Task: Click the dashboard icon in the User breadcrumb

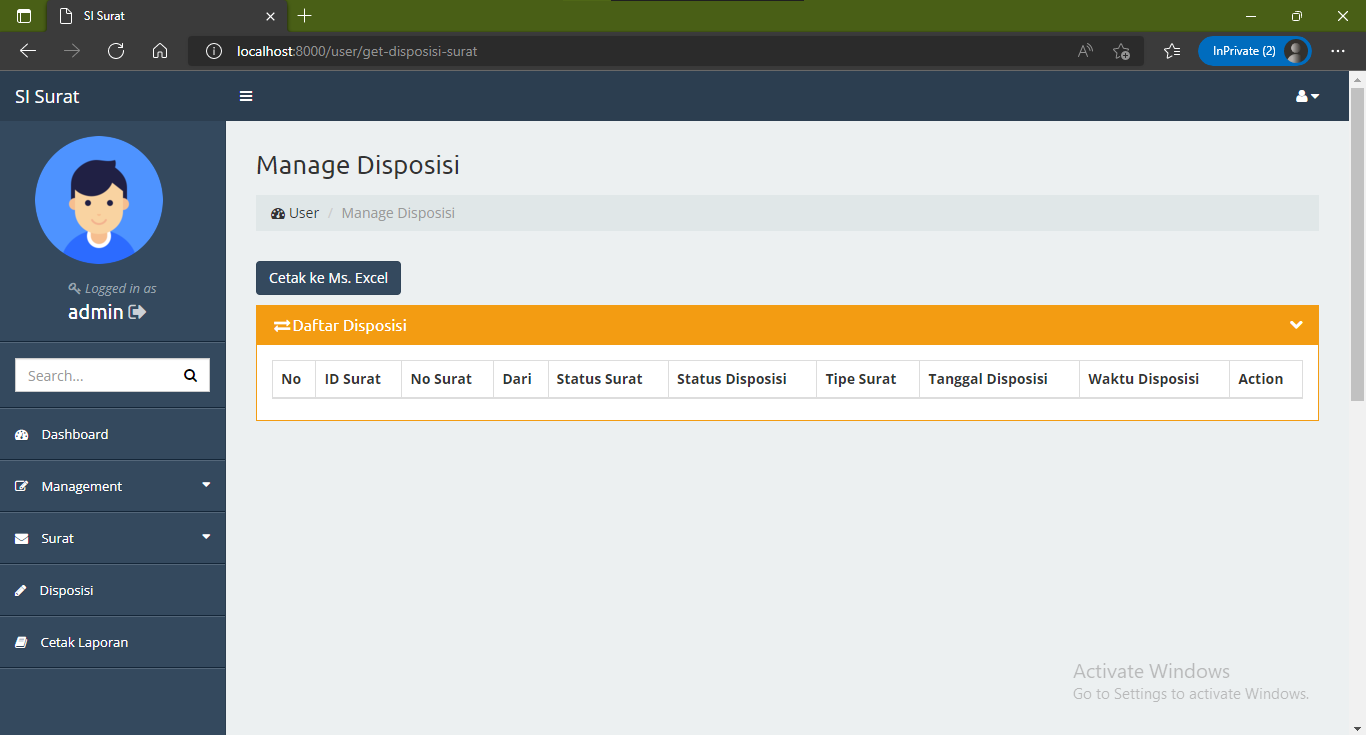Action: point(277,213)
